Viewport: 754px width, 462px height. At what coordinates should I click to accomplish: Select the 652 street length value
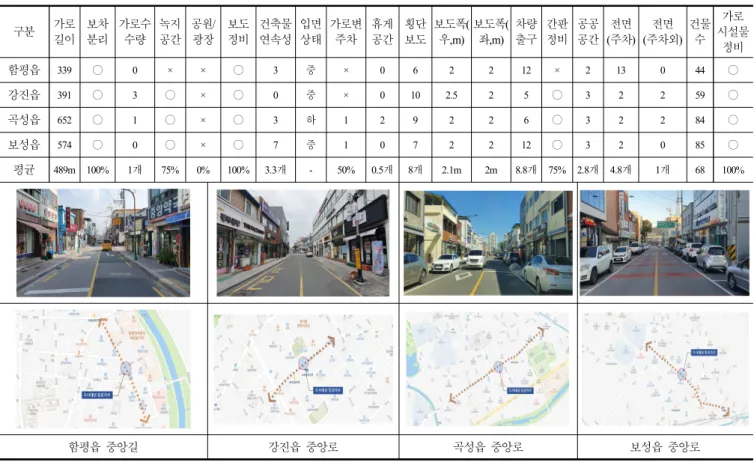click(64, 120)
